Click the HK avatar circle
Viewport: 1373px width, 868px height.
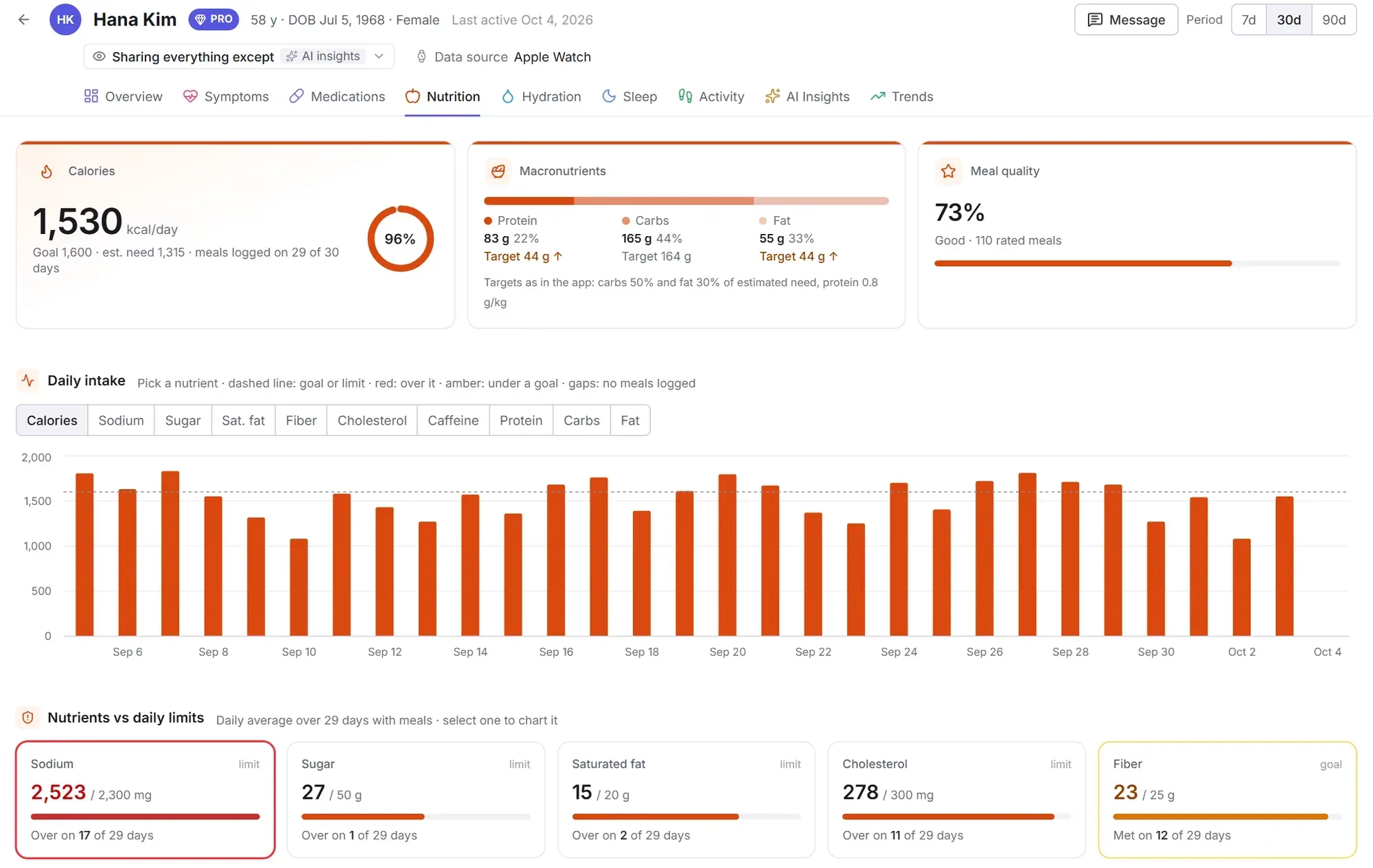(65, 20)
